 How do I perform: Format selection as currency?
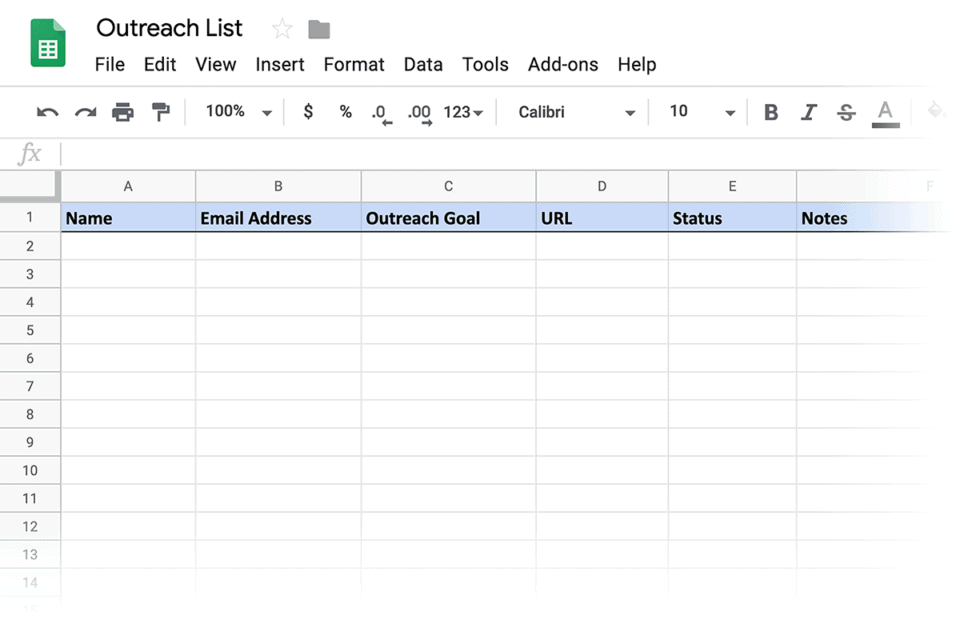[x=307, y=111]
